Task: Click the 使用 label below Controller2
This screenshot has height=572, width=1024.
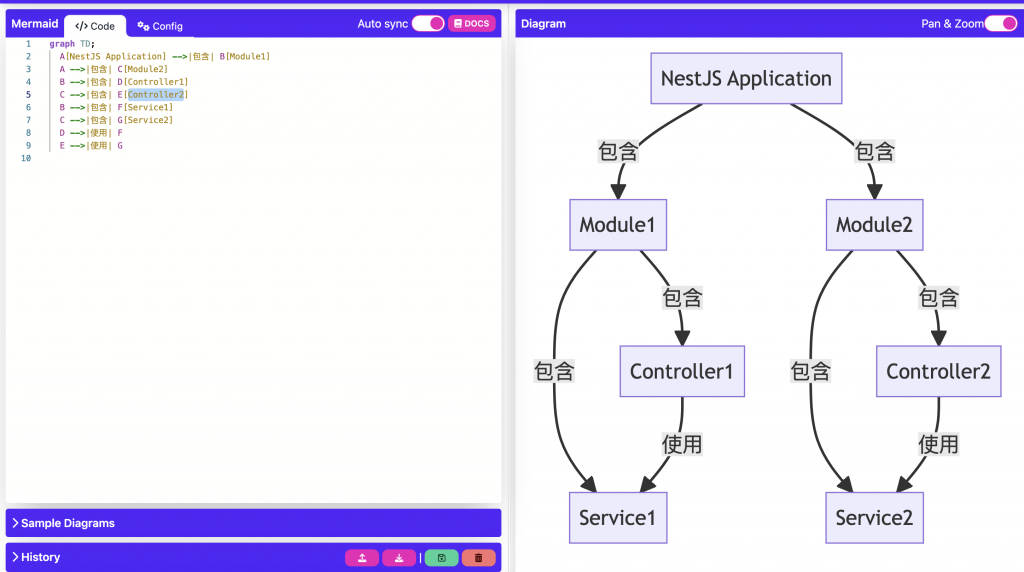Action: [x=938, y=444]
